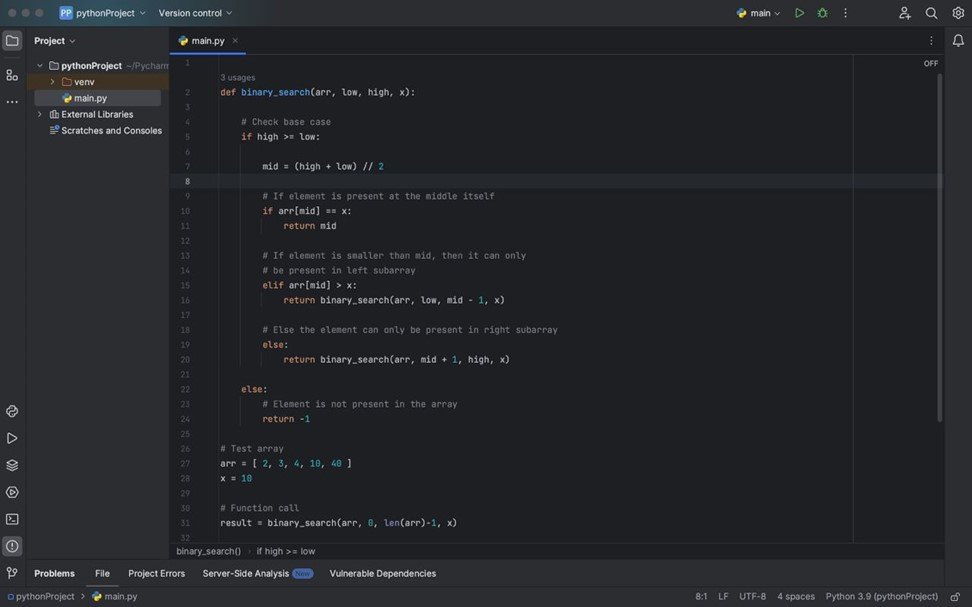
Task: Open the Python Console layers icon
Action: point(12,465)
